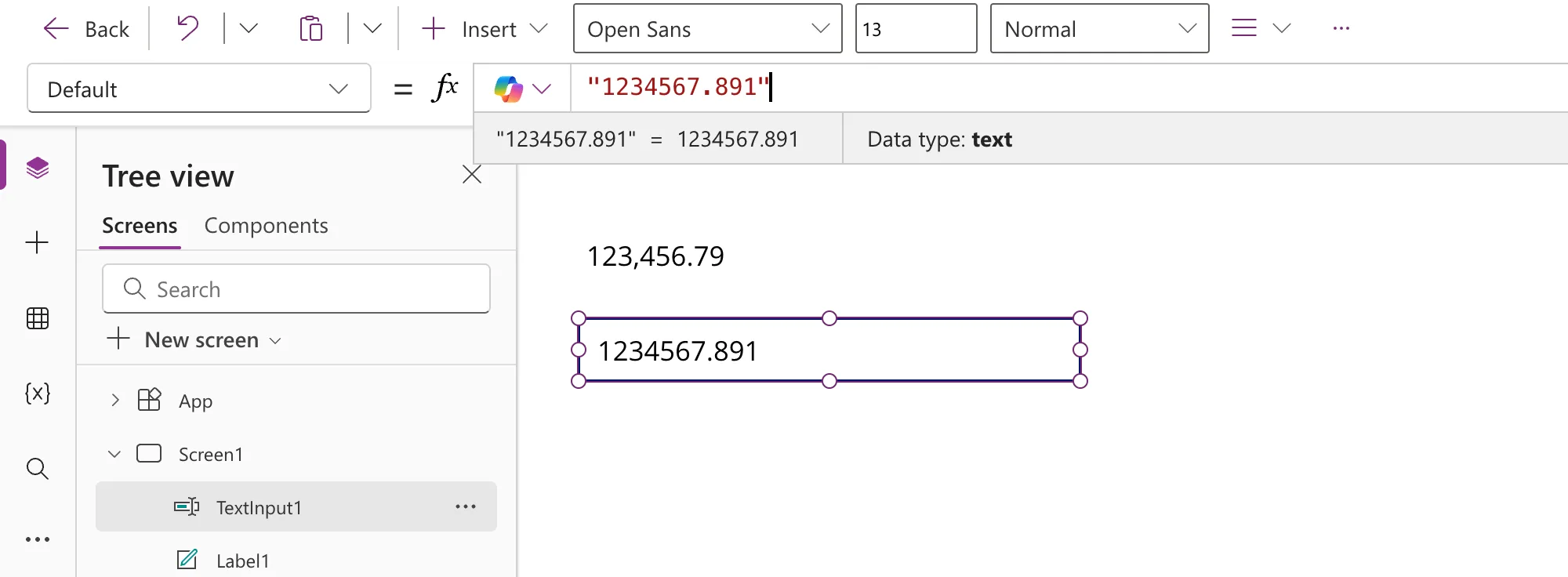Open the Variables {x} icon

[38, 393]
